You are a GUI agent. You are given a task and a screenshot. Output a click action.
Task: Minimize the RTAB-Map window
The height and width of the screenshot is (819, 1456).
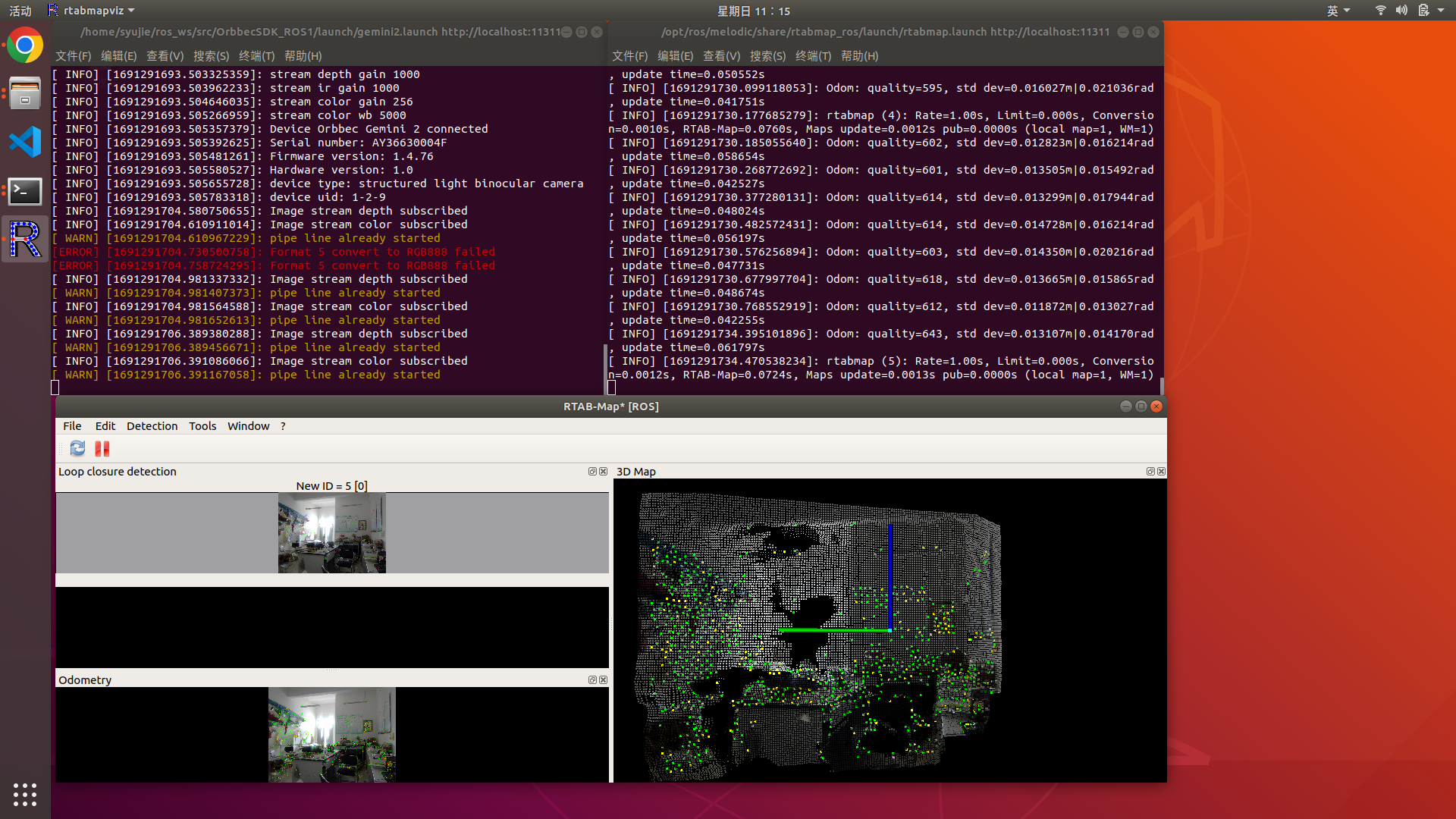[1126, 406]
